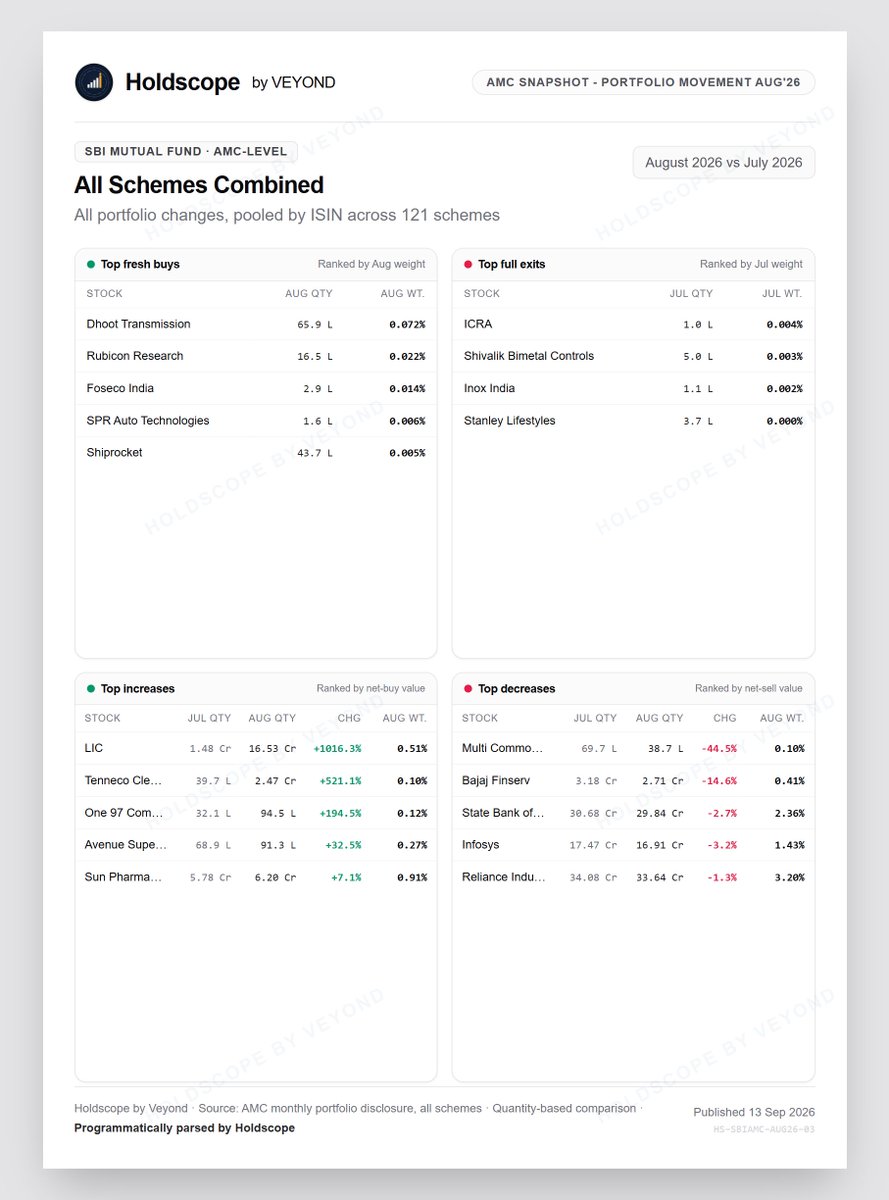Click the HS-SBIAMC-AUG26-03 document ID
Viewport: 889px width, 1200px height.
[764, 1129]
